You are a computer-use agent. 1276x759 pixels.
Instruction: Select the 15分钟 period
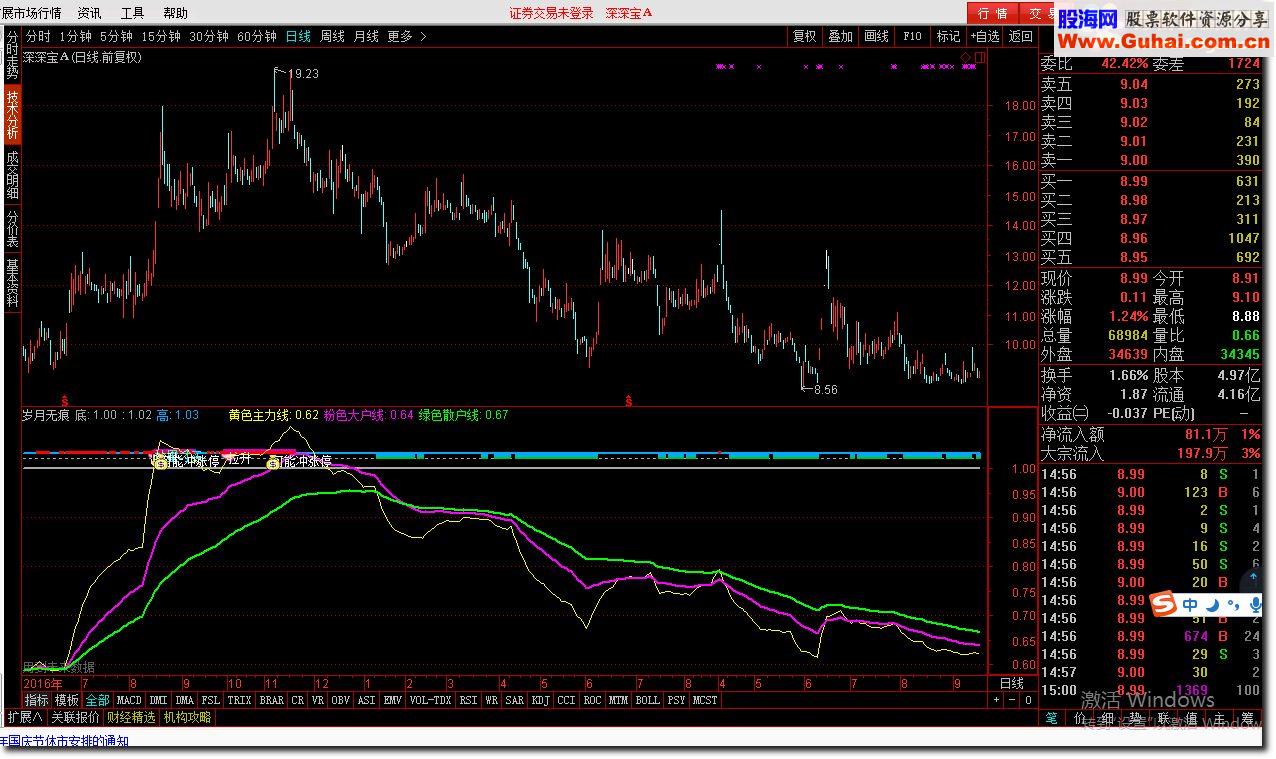point(161,36)
